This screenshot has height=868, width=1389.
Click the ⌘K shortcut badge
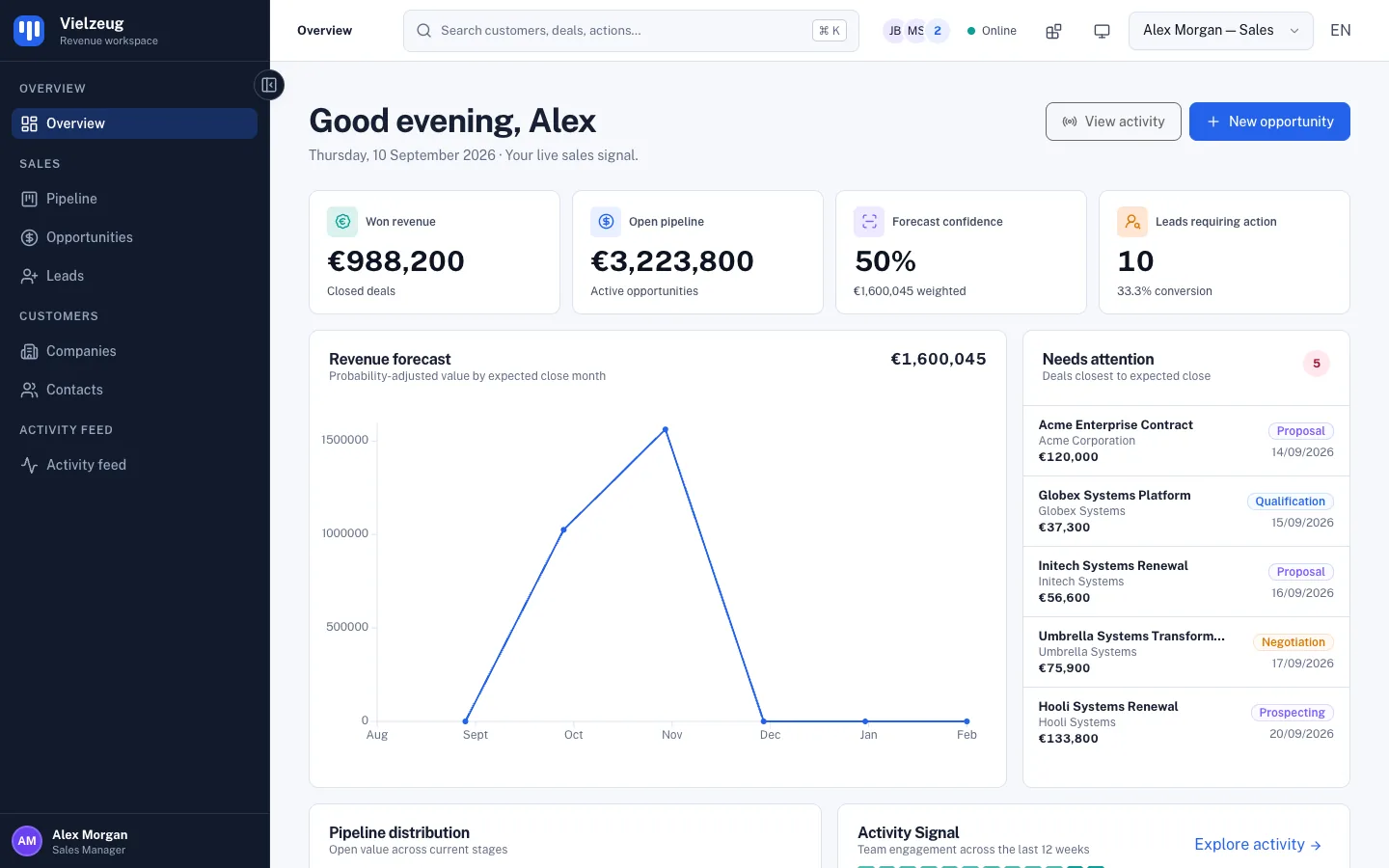830,31
